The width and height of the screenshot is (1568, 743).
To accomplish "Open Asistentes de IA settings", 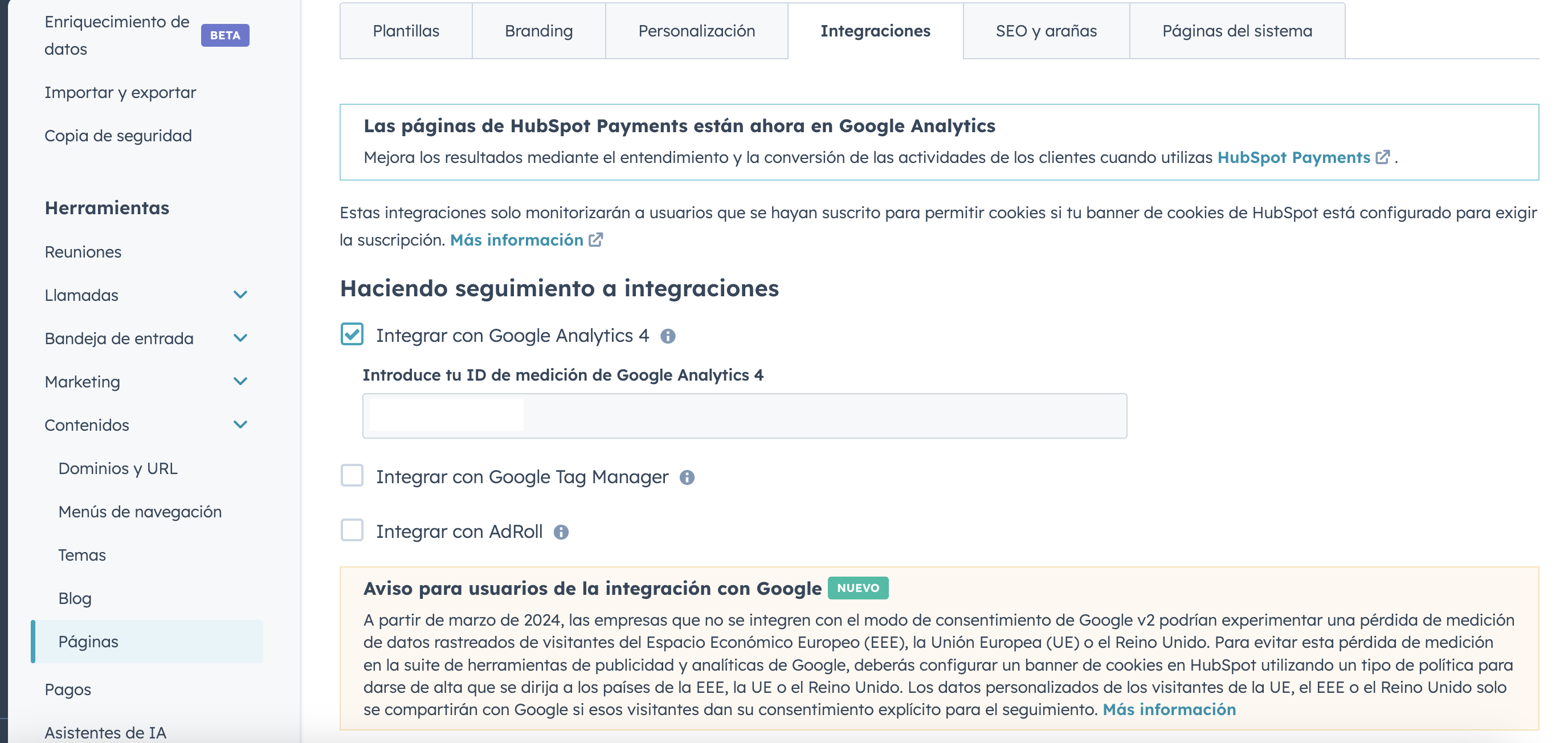I will click(x=105, y=732).
